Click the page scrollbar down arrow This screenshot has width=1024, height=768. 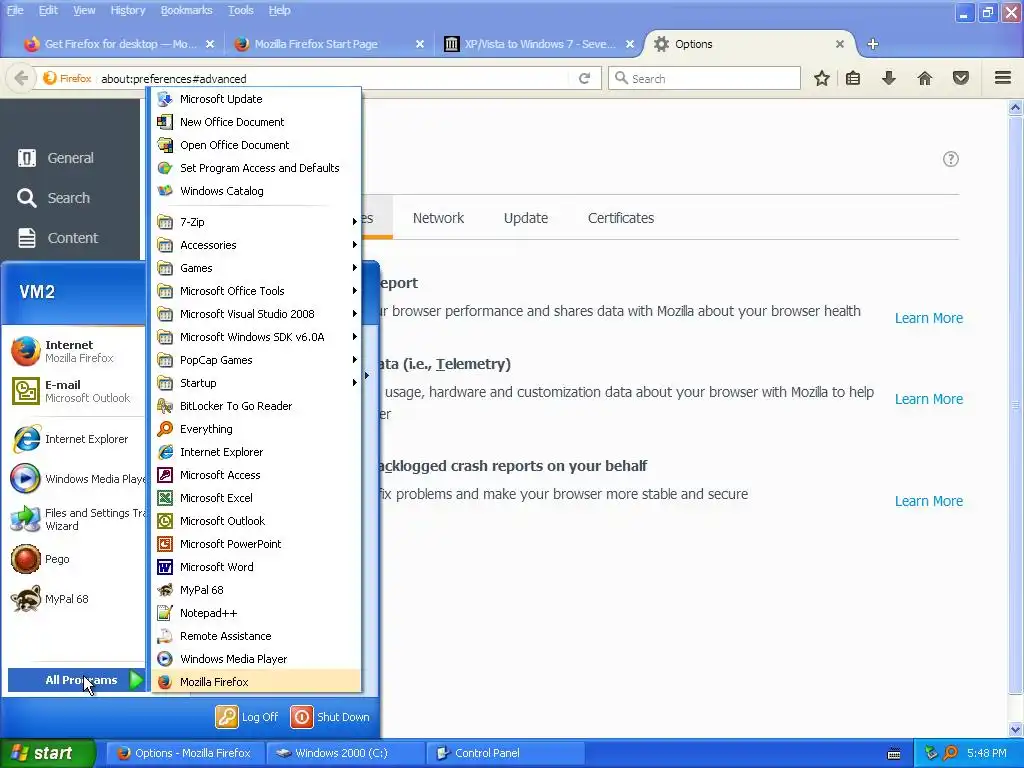(1016, 729)
